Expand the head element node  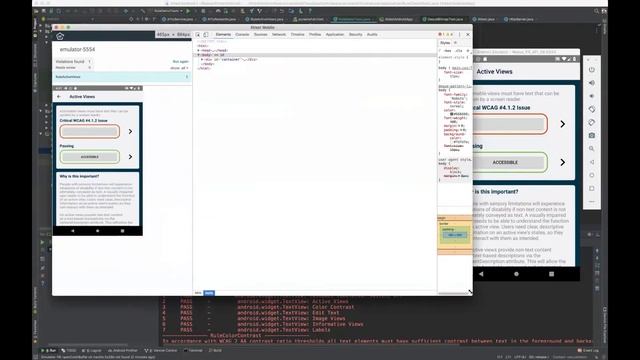point(198,50)
